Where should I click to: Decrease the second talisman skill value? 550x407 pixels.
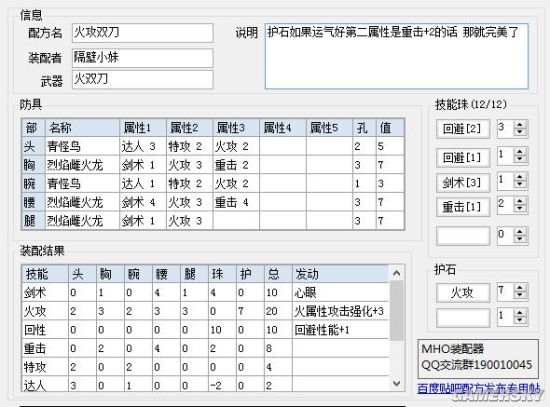[520, 321]
